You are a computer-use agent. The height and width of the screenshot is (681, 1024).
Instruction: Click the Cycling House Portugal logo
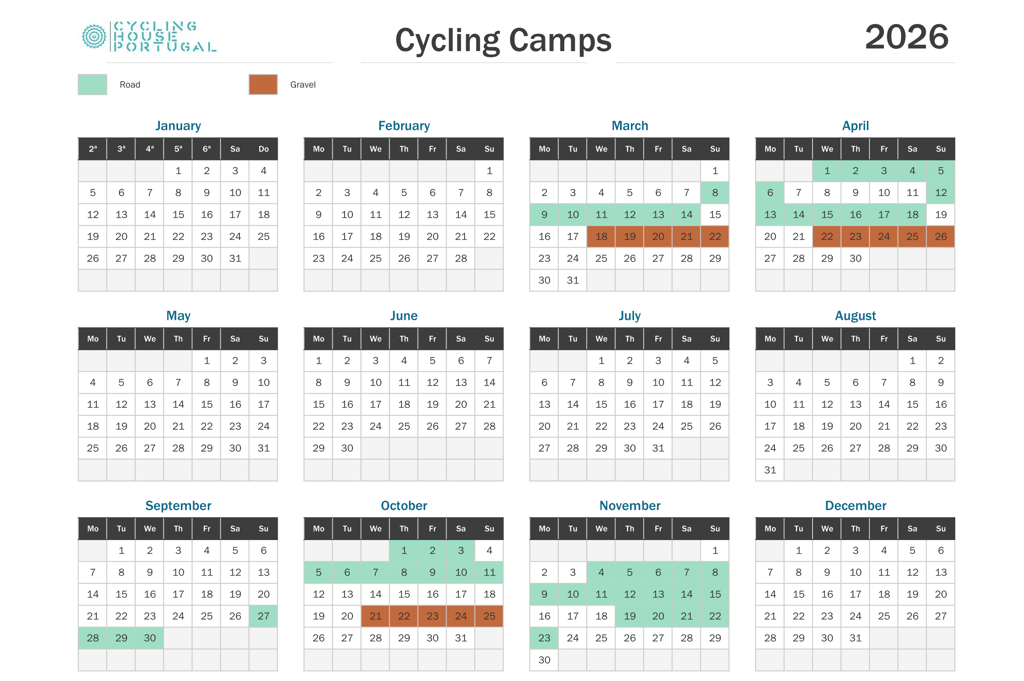pyautogui.click(x=149, y=37)
